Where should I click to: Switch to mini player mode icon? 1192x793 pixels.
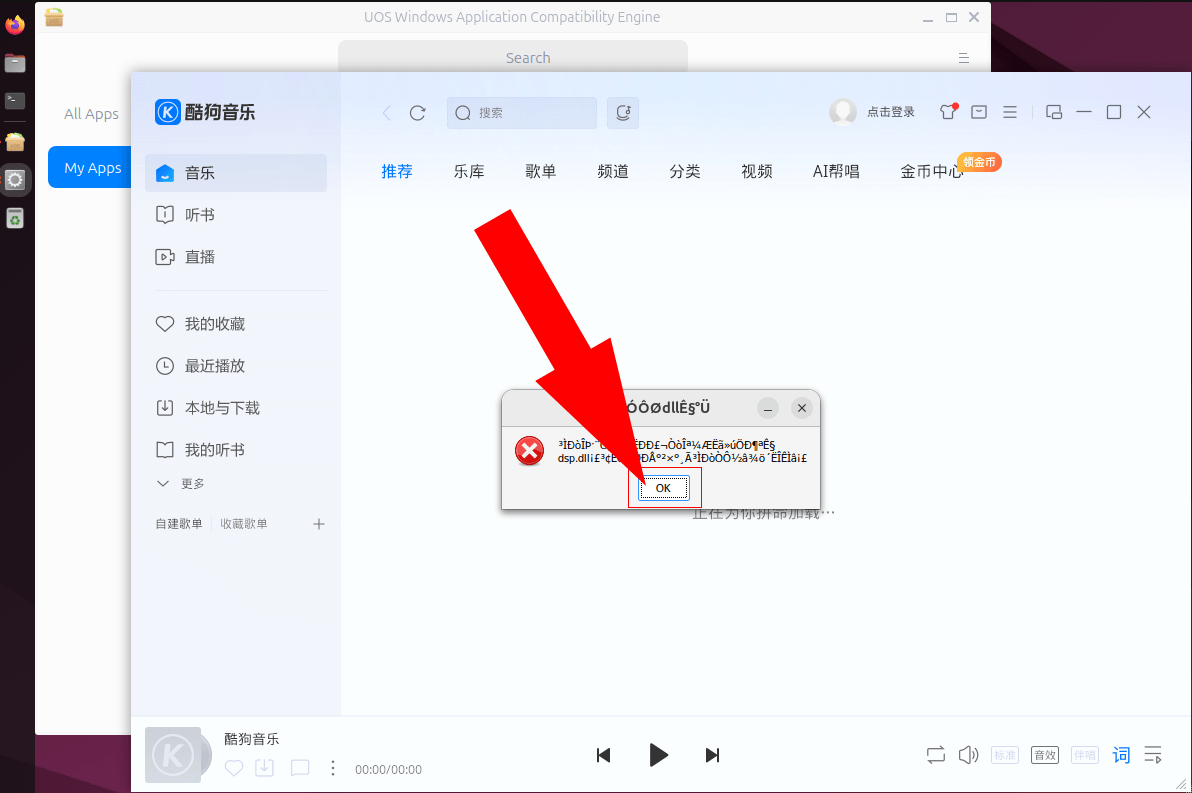(x=1054, y=112)
